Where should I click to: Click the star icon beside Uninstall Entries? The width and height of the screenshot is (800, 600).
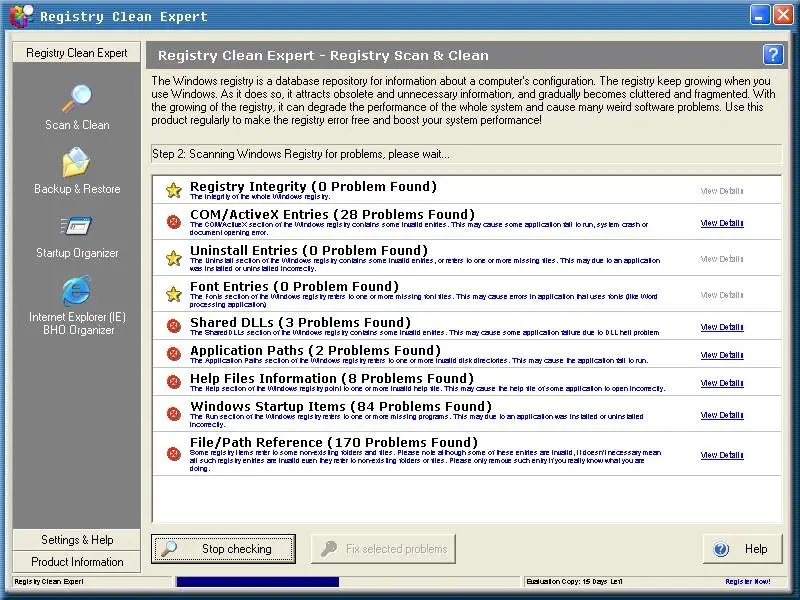pyautogui.click(x=174, y=258)
